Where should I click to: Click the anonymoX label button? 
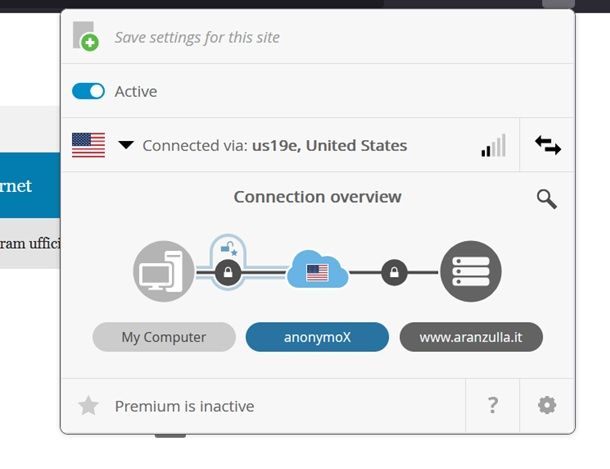[317, 337]
